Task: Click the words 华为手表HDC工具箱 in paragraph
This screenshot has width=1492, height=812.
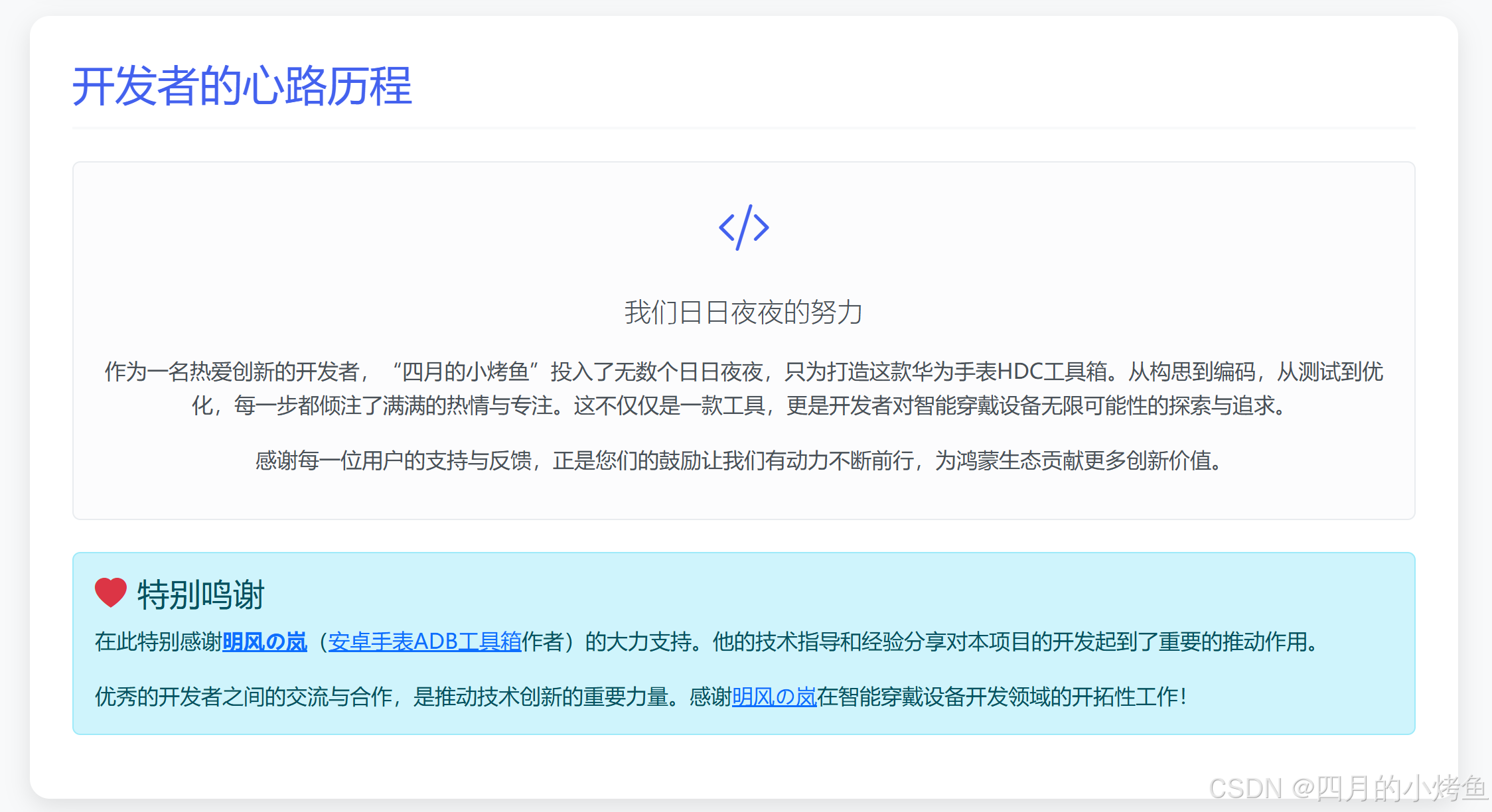Action: pyautogui.click(x=1009, y=372)
